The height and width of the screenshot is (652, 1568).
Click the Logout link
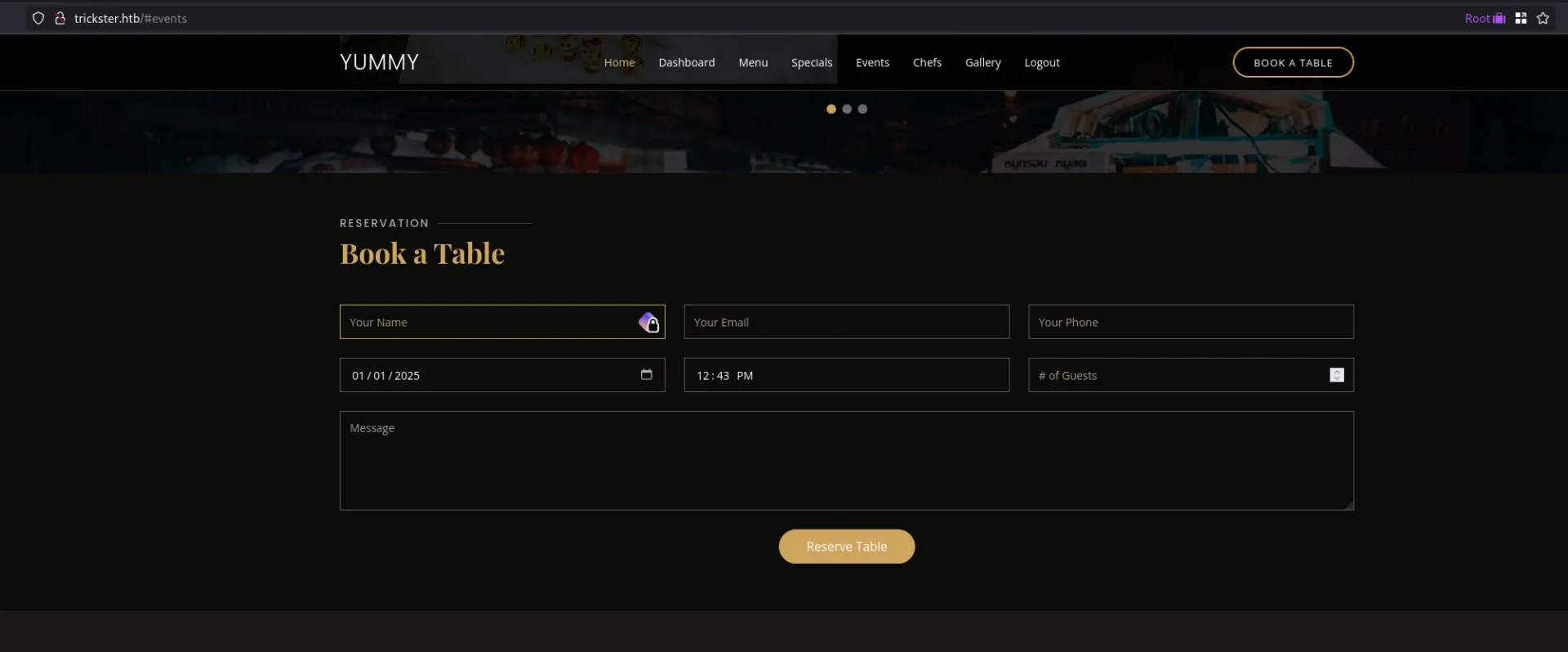[1042, 62]
